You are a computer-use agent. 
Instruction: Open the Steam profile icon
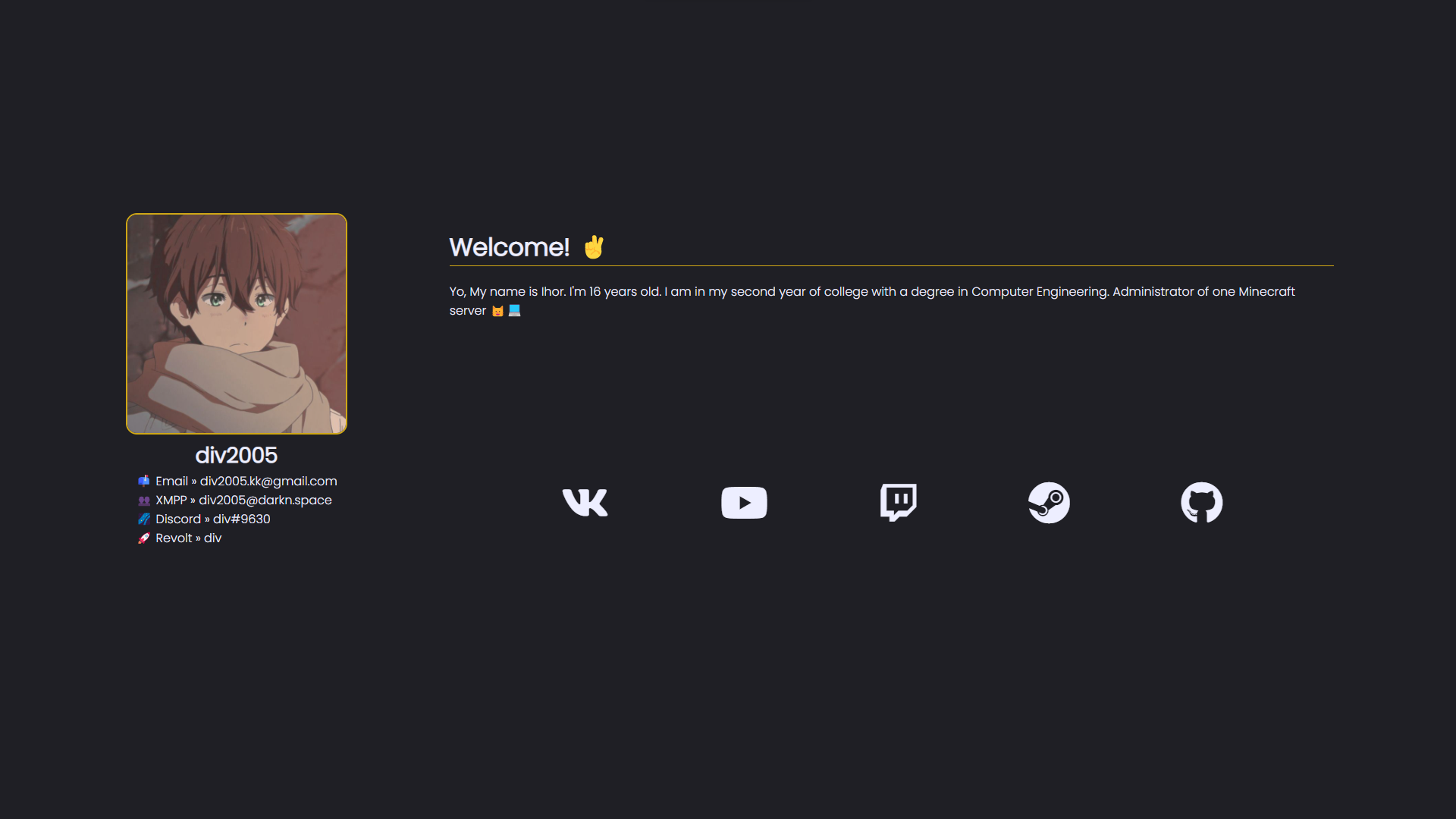tap(1049, 502)
